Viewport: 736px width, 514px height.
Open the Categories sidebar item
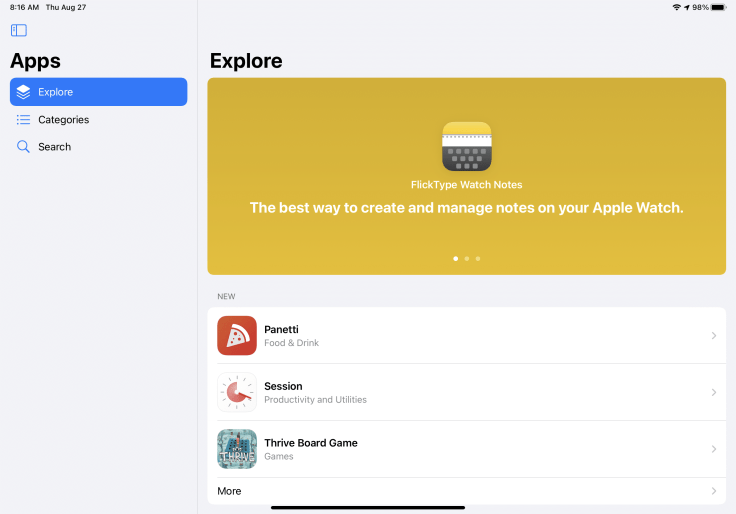[99, 120]
